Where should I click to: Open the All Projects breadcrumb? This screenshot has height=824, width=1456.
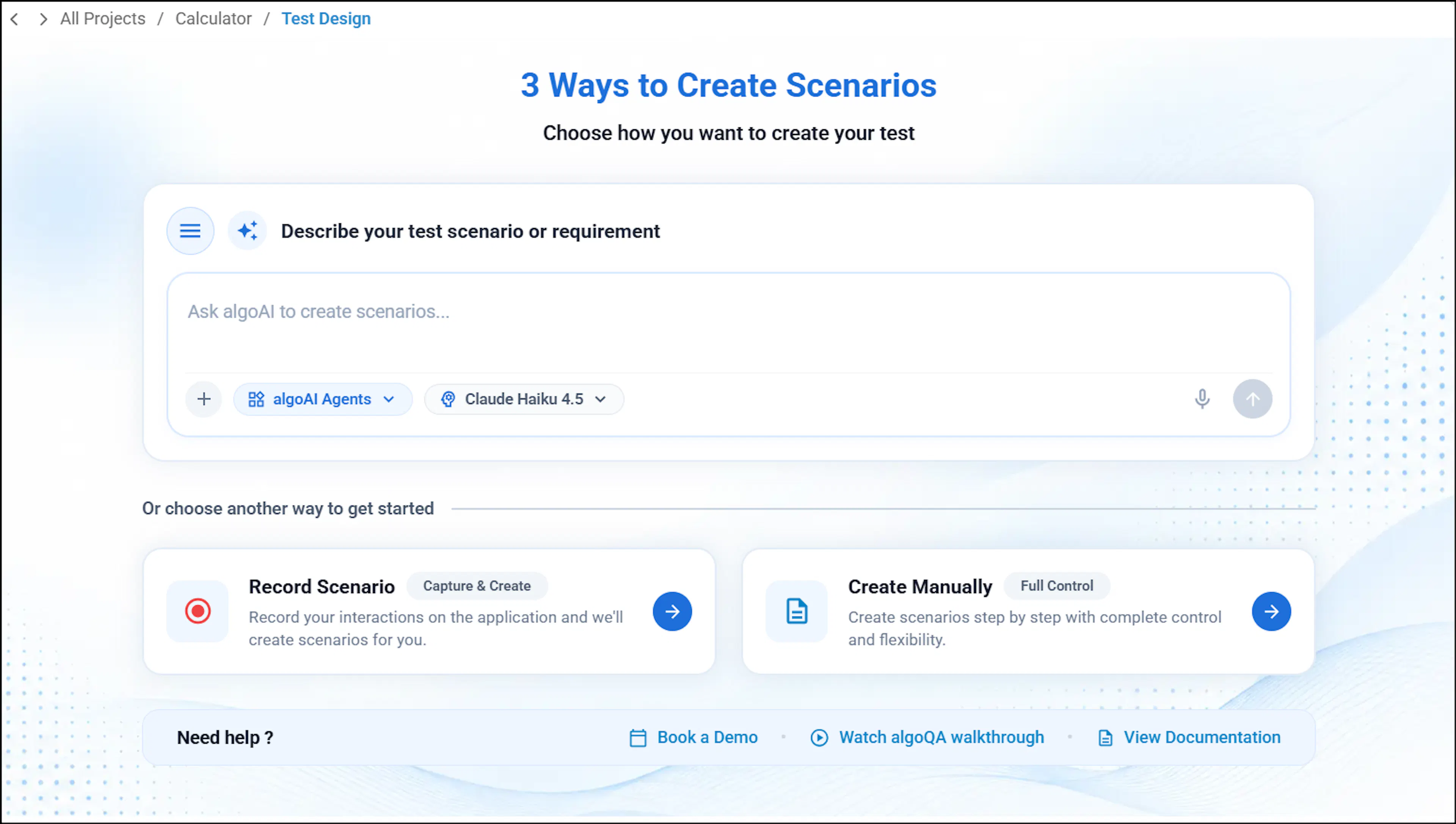(103, 19)
